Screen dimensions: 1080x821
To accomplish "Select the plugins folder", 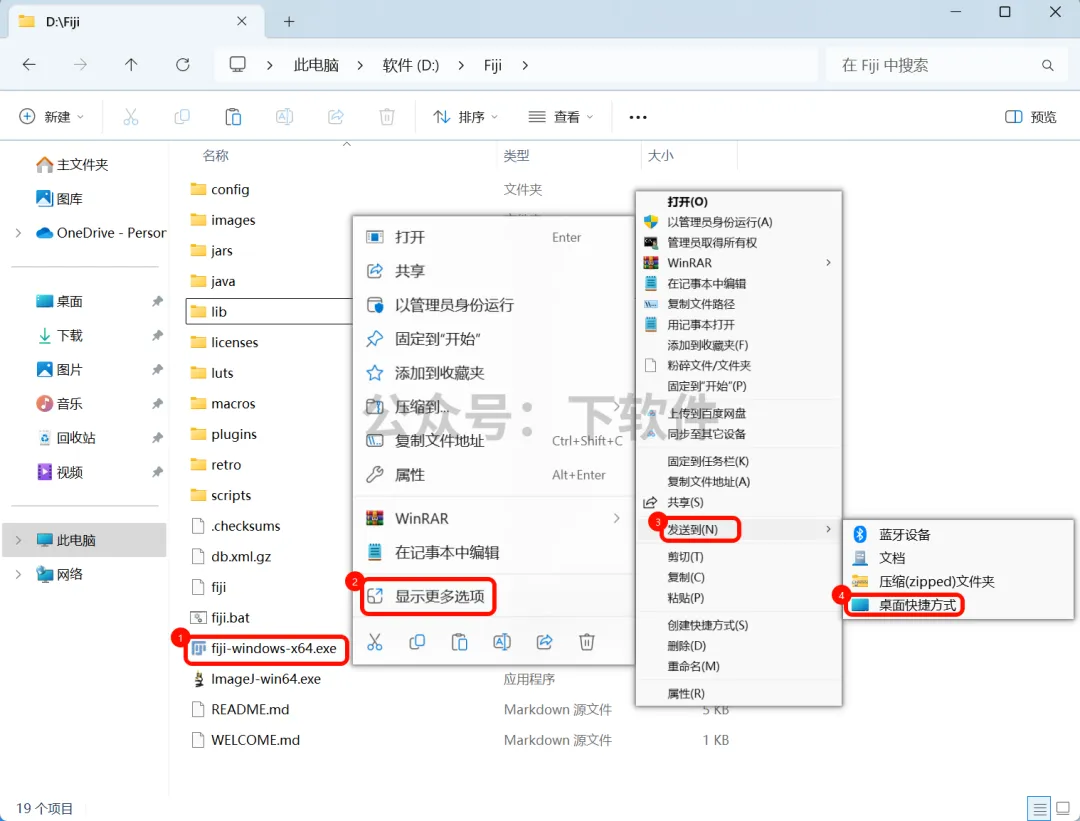I will [x=233, y=434].
